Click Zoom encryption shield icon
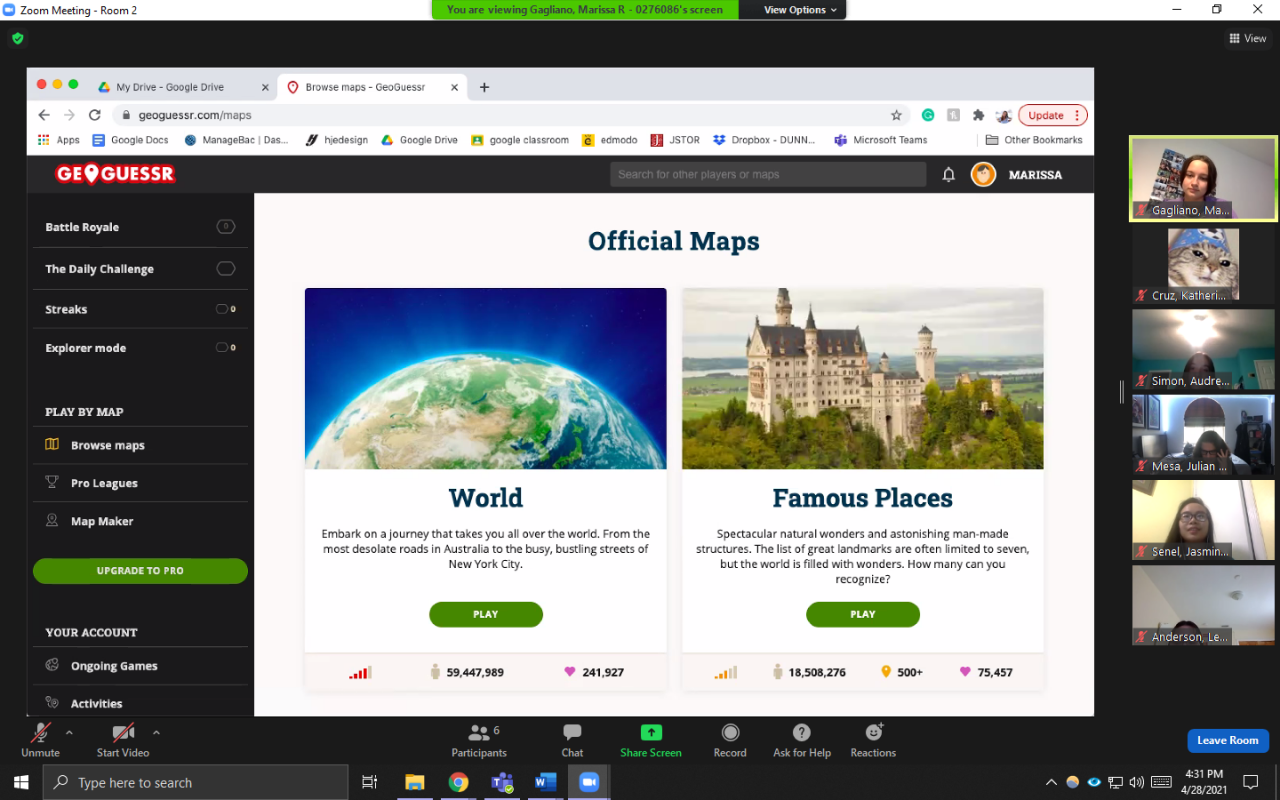Viewport: 1280px width, 800px height. [17, 39]
